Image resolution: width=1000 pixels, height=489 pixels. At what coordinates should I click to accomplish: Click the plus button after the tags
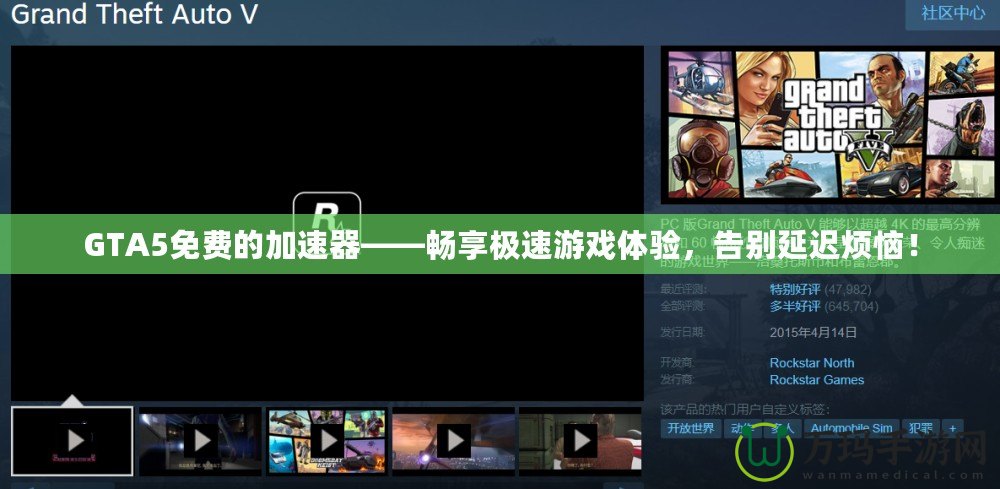tap(953, 428)
